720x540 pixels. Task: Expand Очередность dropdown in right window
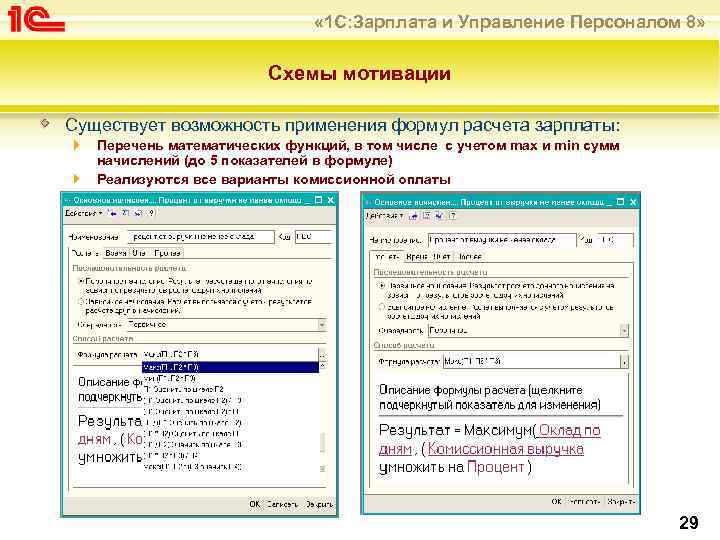624,331
